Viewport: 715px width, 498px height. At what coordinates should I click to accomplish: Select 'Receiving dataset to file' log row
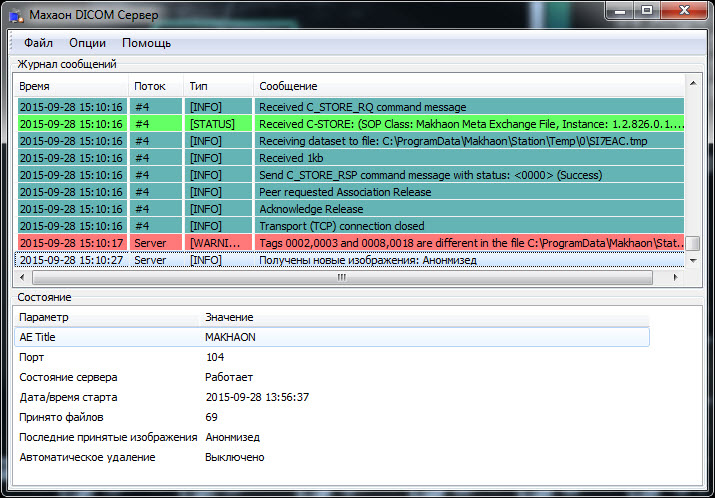point(350,141)
